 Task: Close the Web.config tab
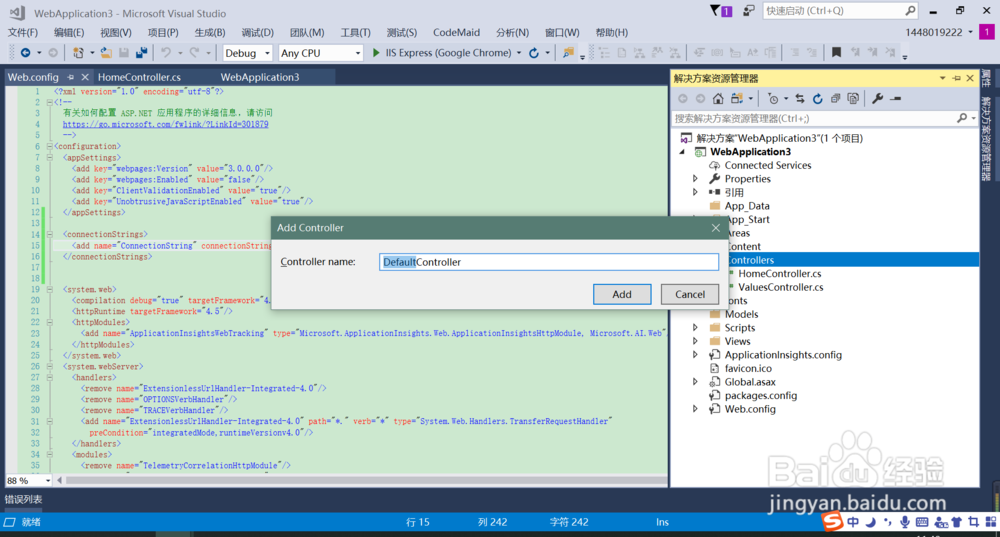click(x=85, y=77)
